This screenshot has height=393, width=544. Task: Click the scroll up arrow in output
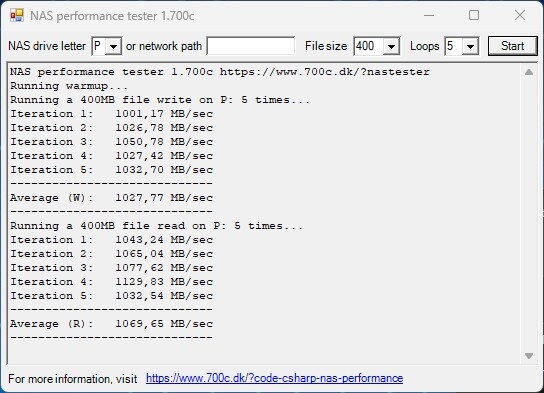(529, 72)
